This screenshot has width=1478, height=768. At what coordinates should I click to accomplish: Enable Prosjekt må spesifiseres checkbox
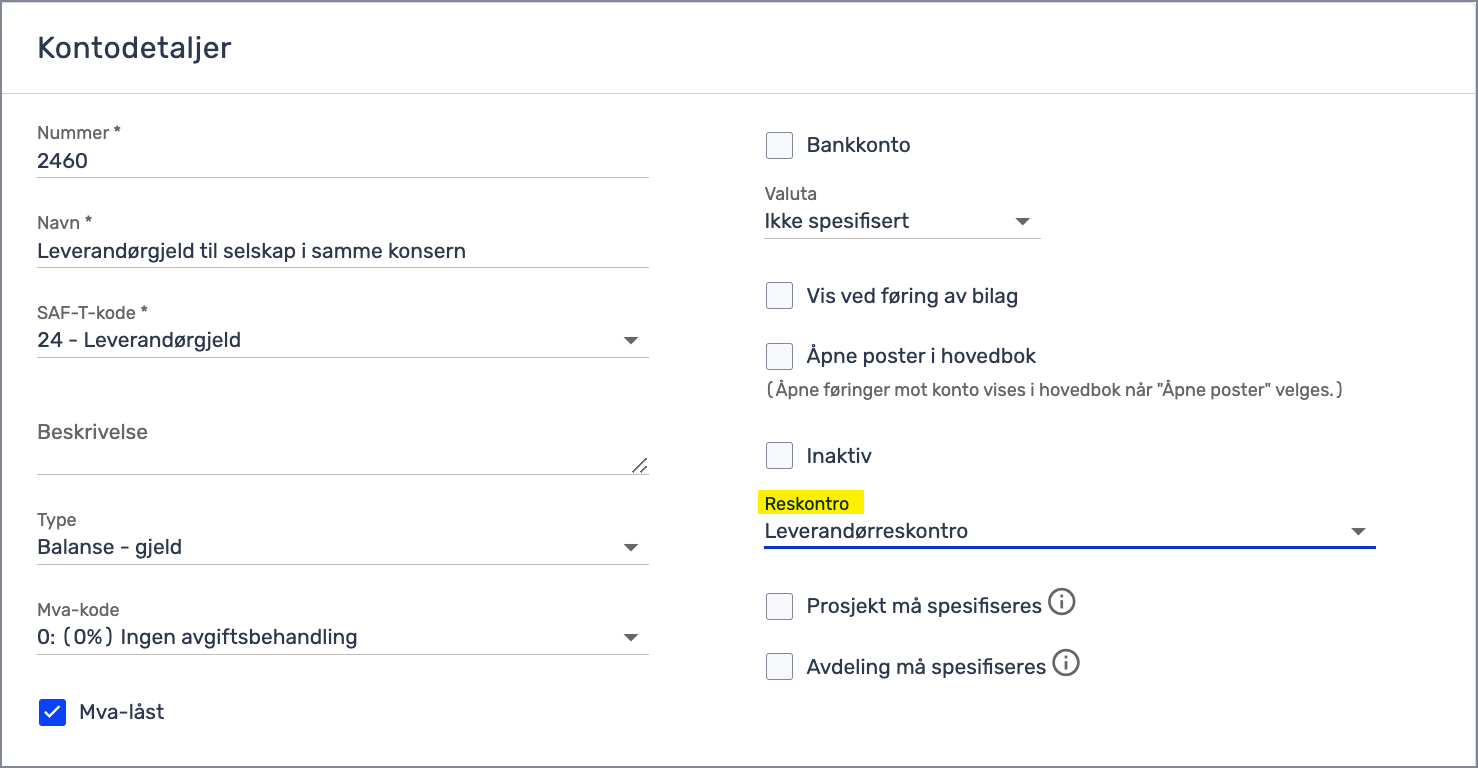(779, 606)
